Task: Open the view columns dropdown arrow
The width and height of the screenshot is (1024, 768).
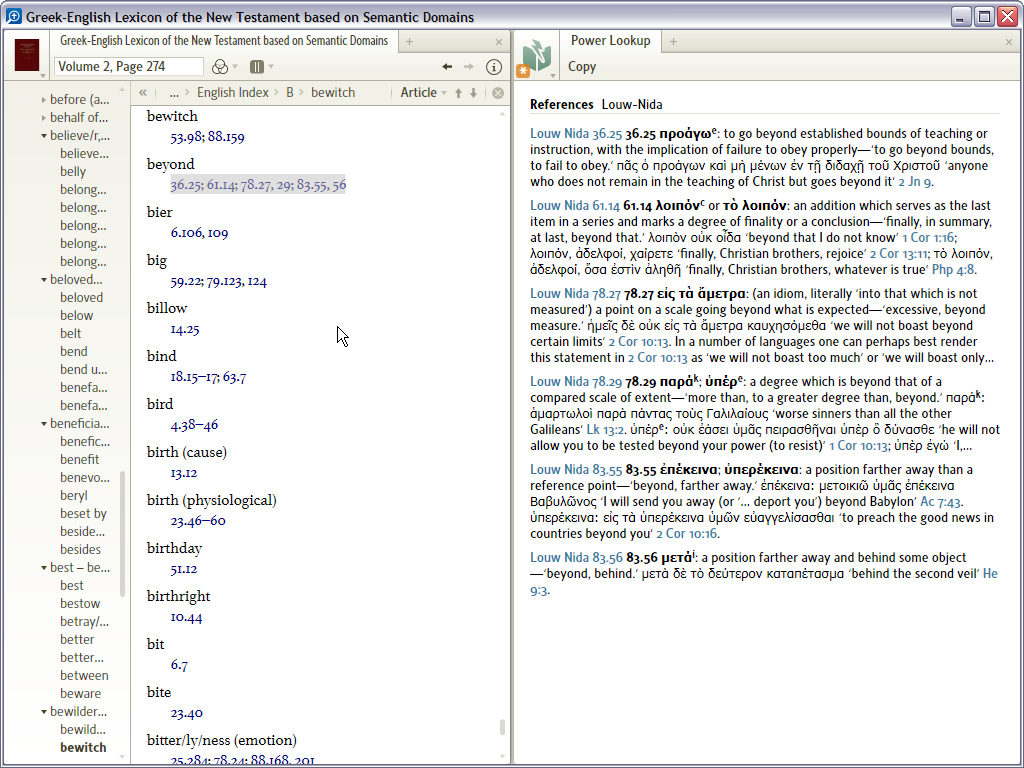Action: [271, 67]
